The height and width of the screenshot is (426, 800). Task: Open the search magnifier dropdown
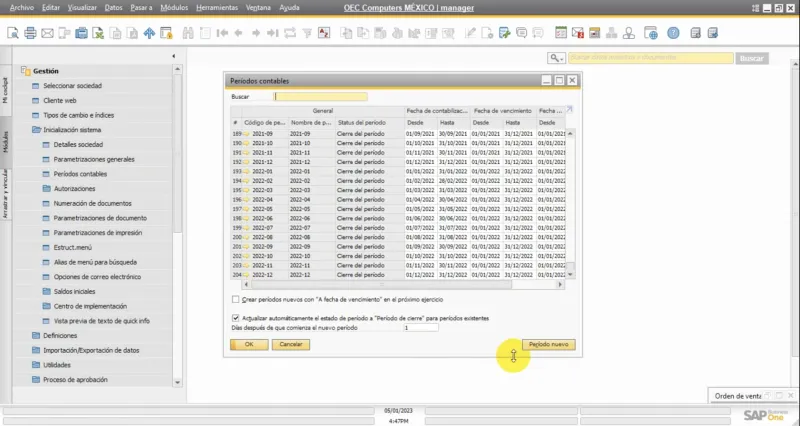click(x=556, y=58)
